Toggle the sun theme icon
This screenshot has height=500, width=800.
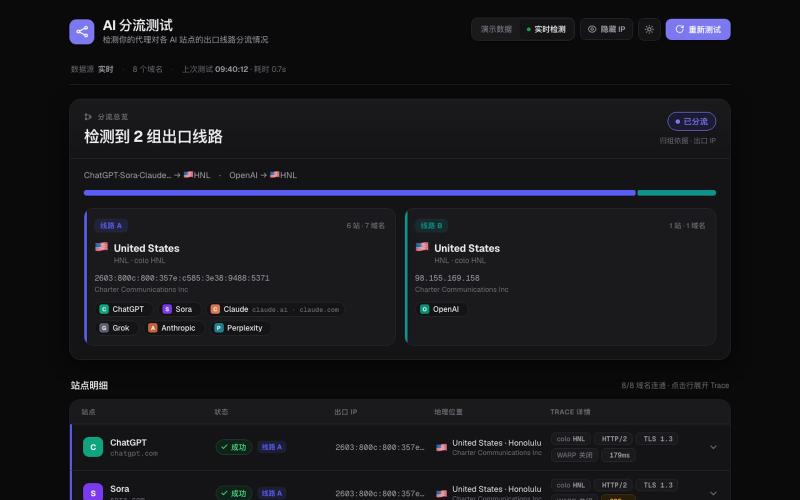click(x=649, y=30)
